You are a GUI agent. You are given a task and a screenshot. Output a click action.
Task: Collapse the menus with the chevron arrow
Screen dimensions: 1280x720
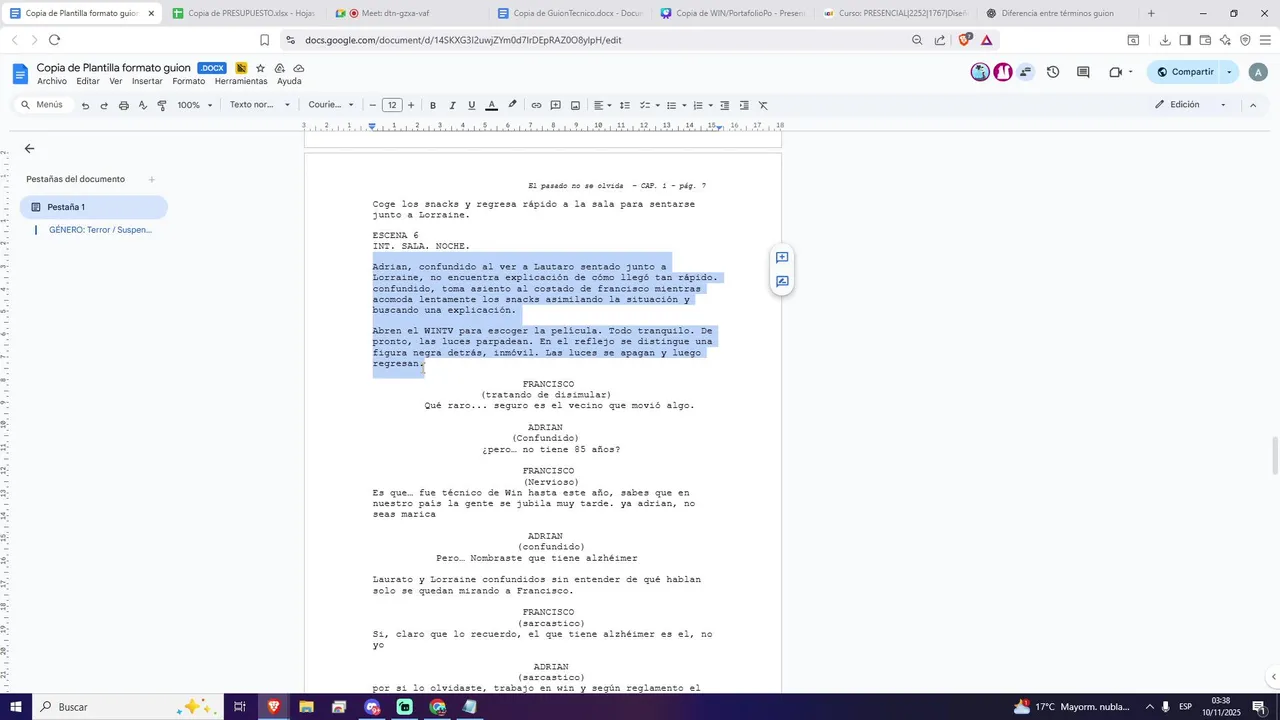click(x=1253, y=105)
